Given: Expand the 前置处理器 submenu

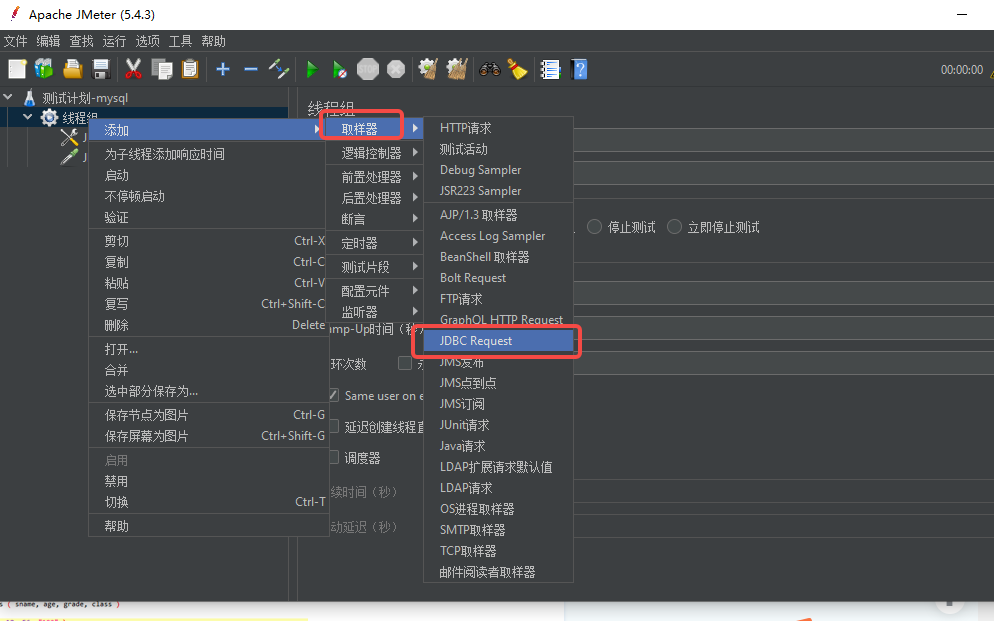Looking at the screenshot, I should (374, 177).
